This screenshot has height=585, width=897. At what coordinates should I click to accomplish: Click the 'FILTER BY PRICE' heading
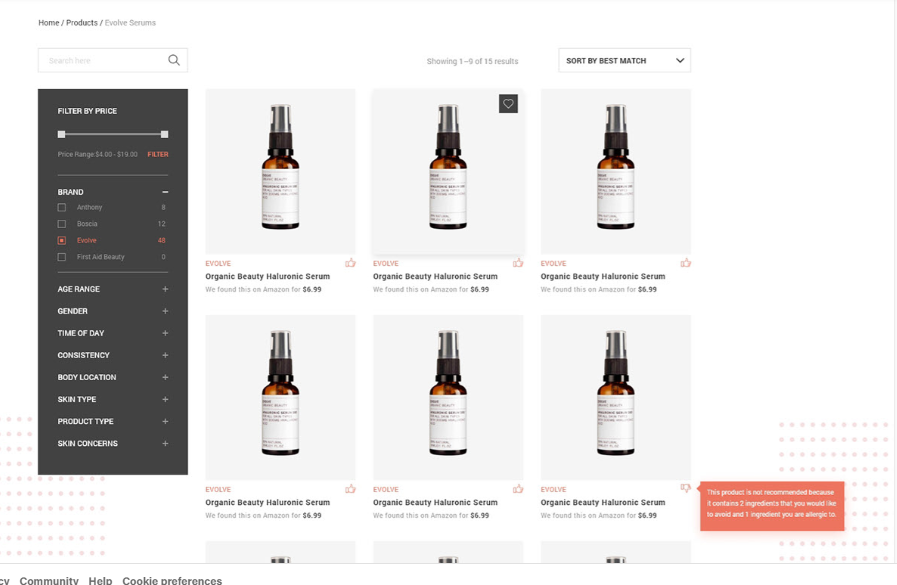(x=87, y=111)
